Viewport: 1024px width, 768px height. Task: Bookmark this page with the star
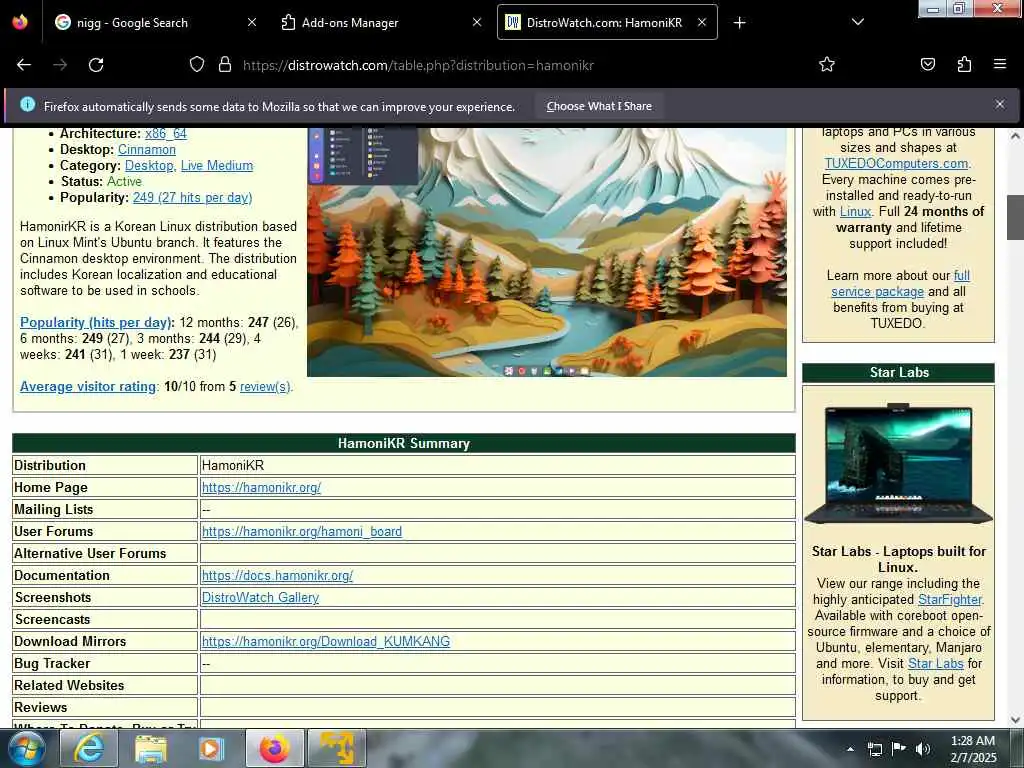pyautogui.click(x=827, y=65)
